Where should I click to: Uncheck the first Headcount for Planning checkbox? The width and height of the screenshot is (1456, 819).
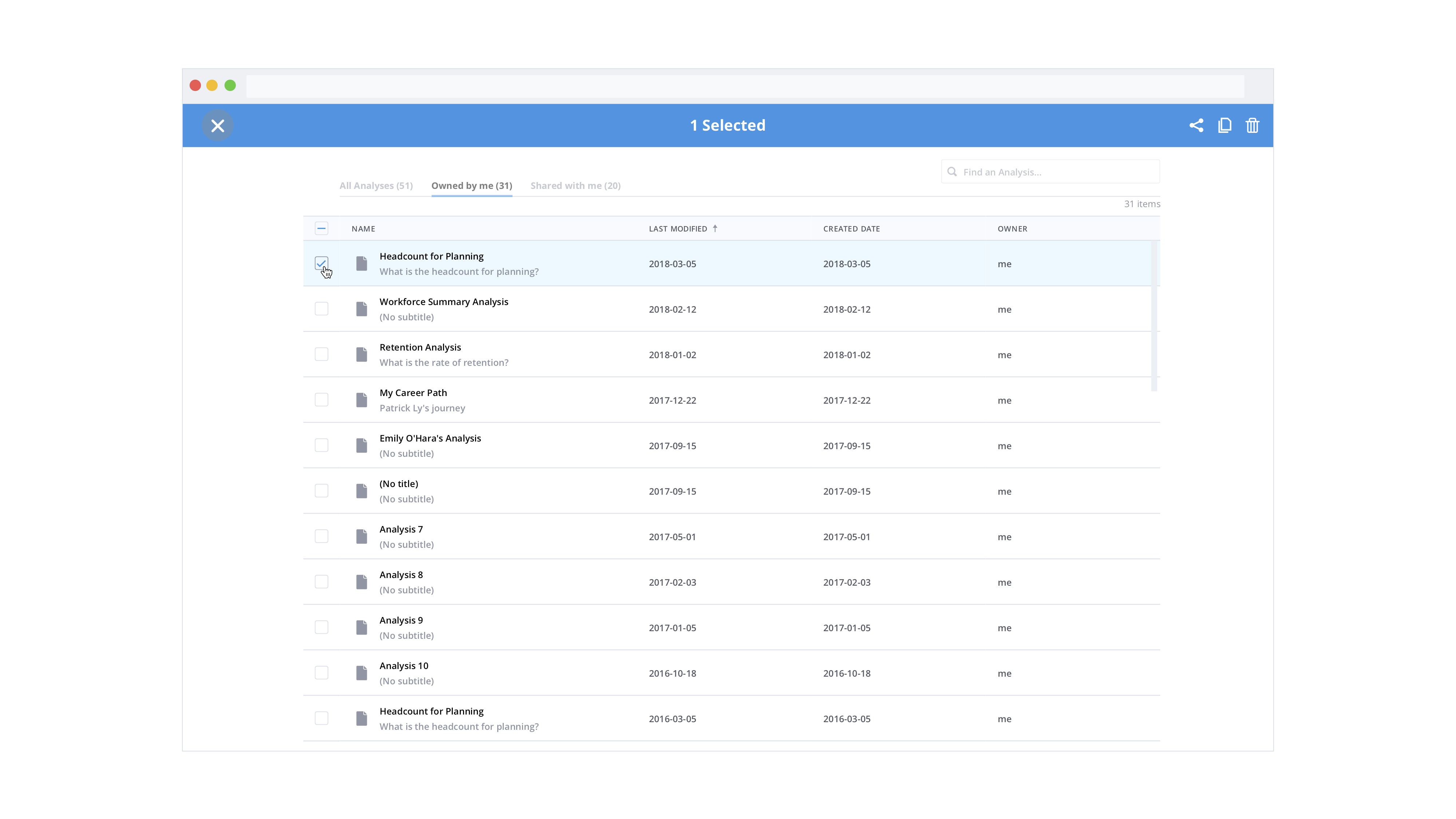pos(321,264)
